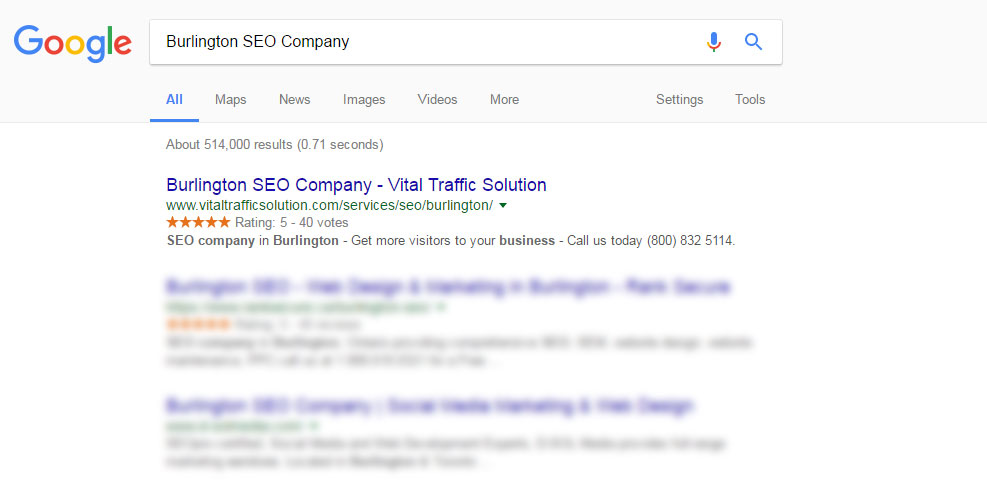Screen dimensions: 987x503
Task: Click the About 514,000 results text
Action: [x=274, y=145]
